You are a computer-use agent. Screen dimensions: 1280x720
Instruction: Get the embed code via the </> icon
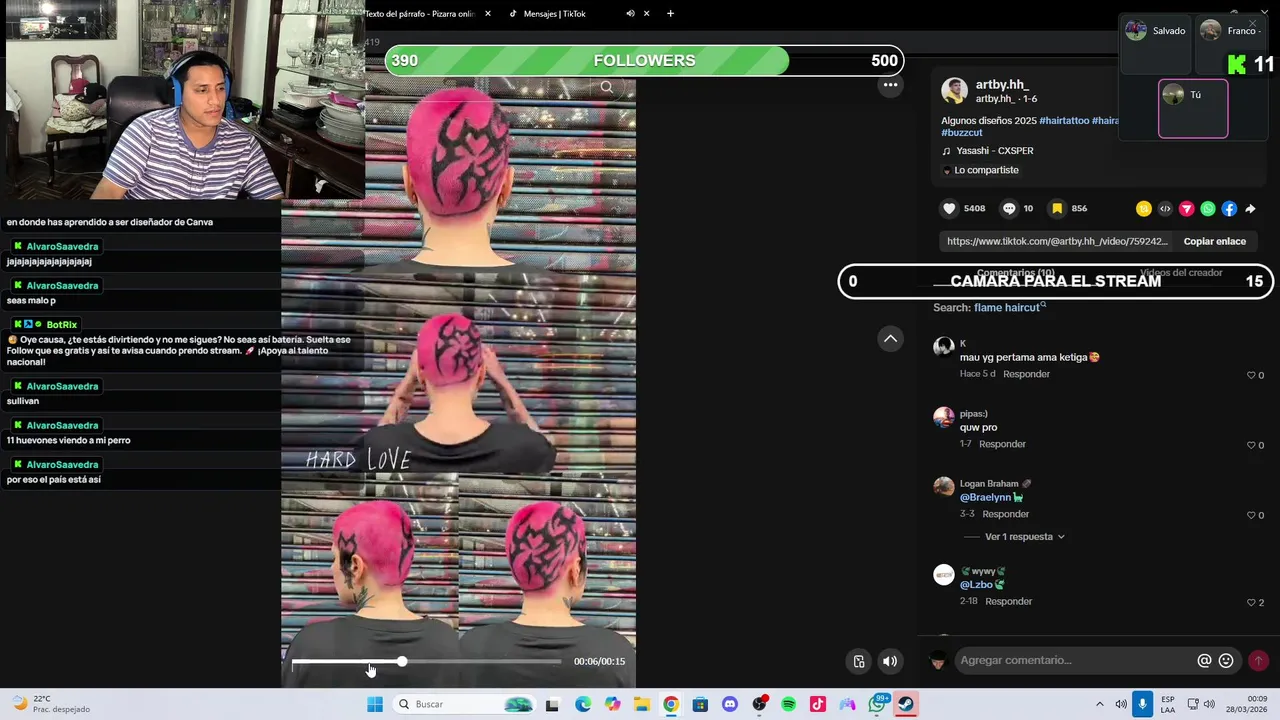tap(1165, 209)
